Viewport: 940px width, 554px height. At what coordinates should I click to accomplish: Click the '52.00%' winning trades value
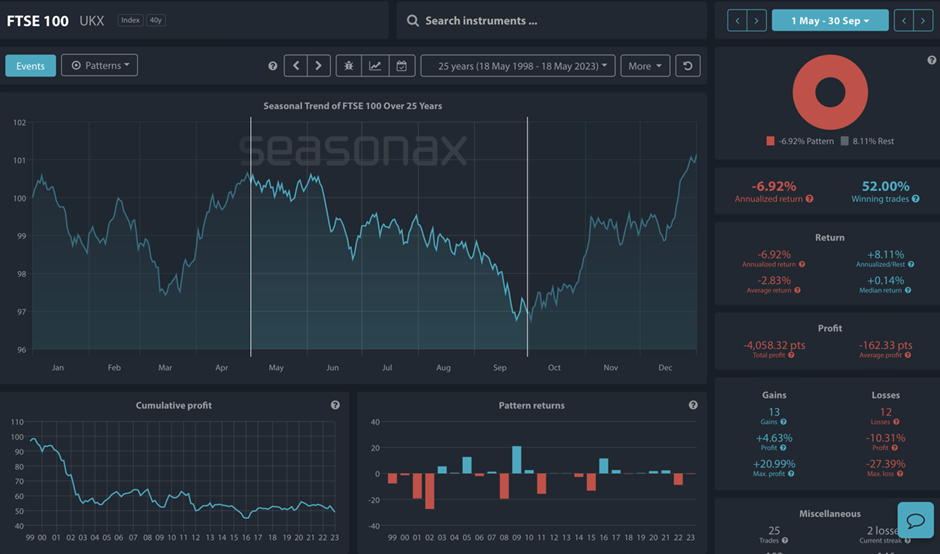pos(885,186)
